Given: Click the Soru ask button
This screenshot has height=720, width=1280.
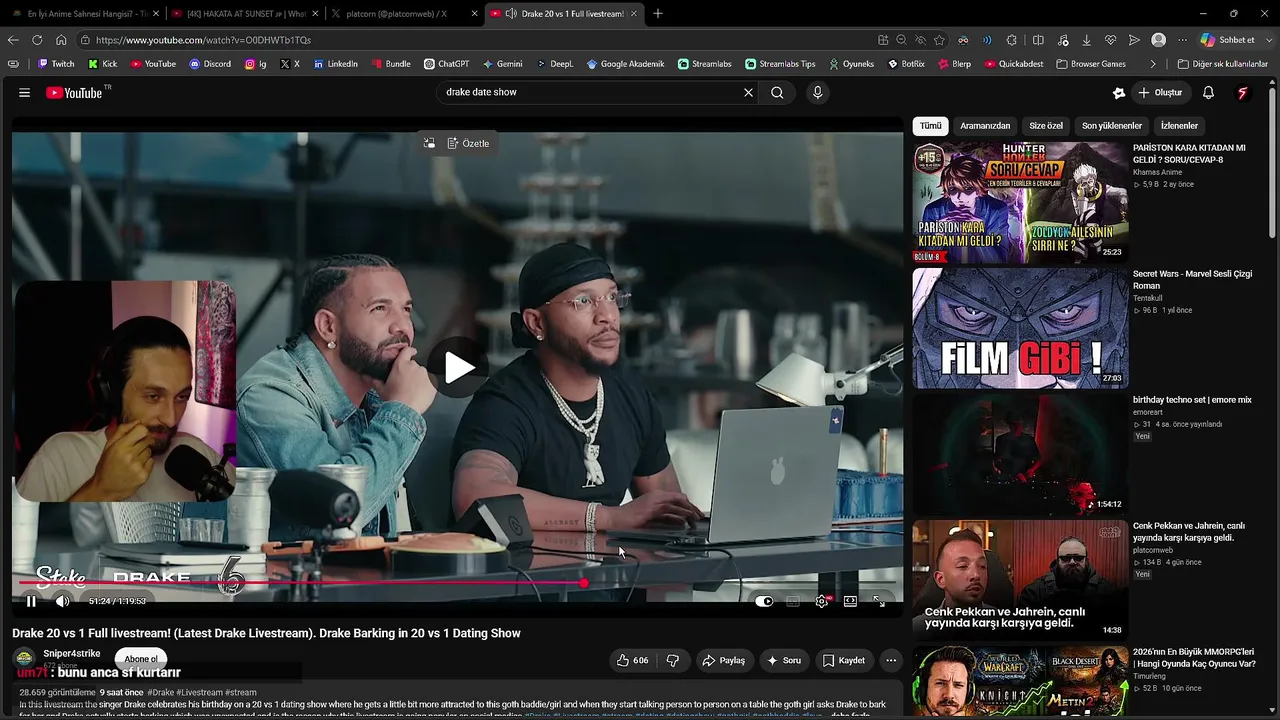Looking at the screenshot, I should 783,660.
